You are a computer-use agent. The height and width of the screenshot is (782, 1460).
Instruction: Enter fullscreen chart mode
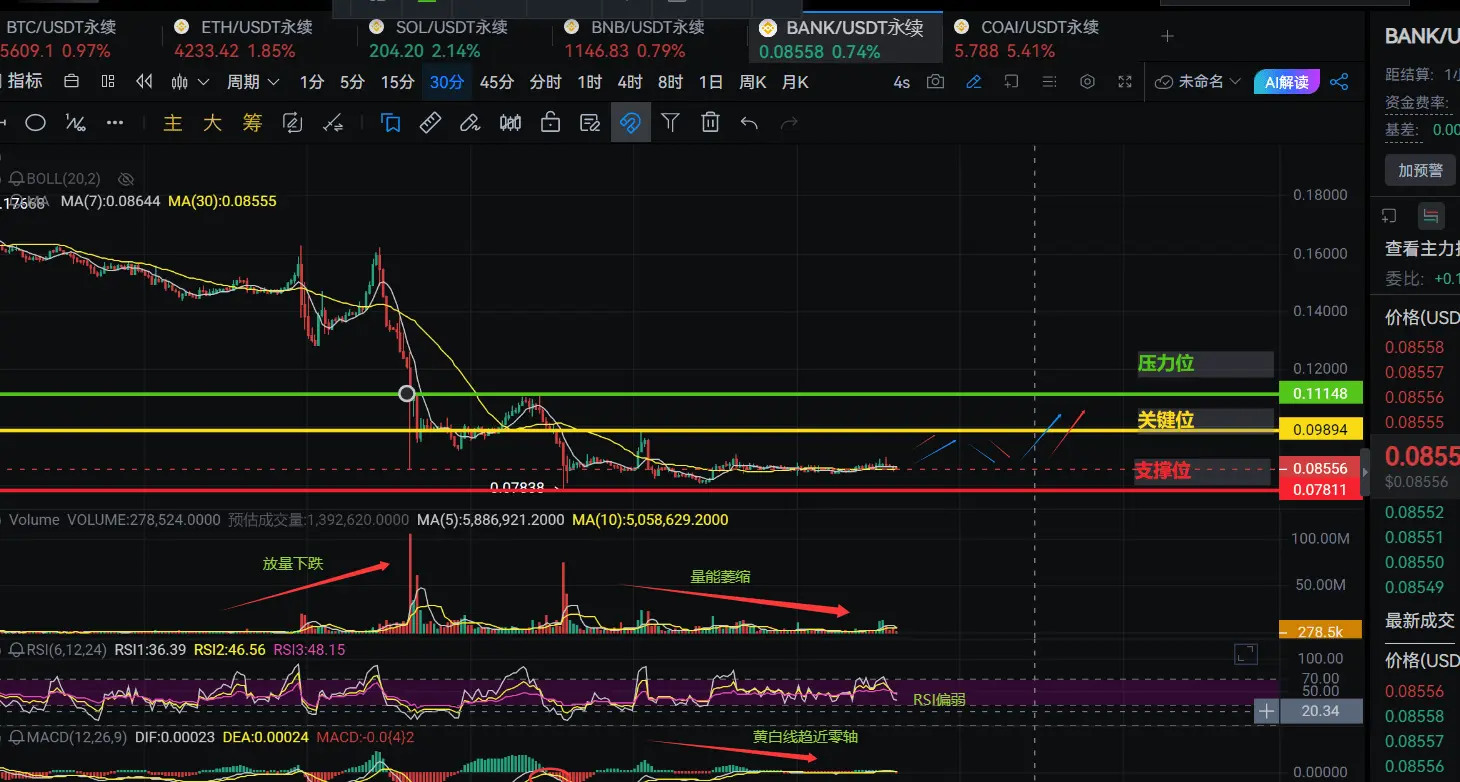click(x=1125, y=82)
